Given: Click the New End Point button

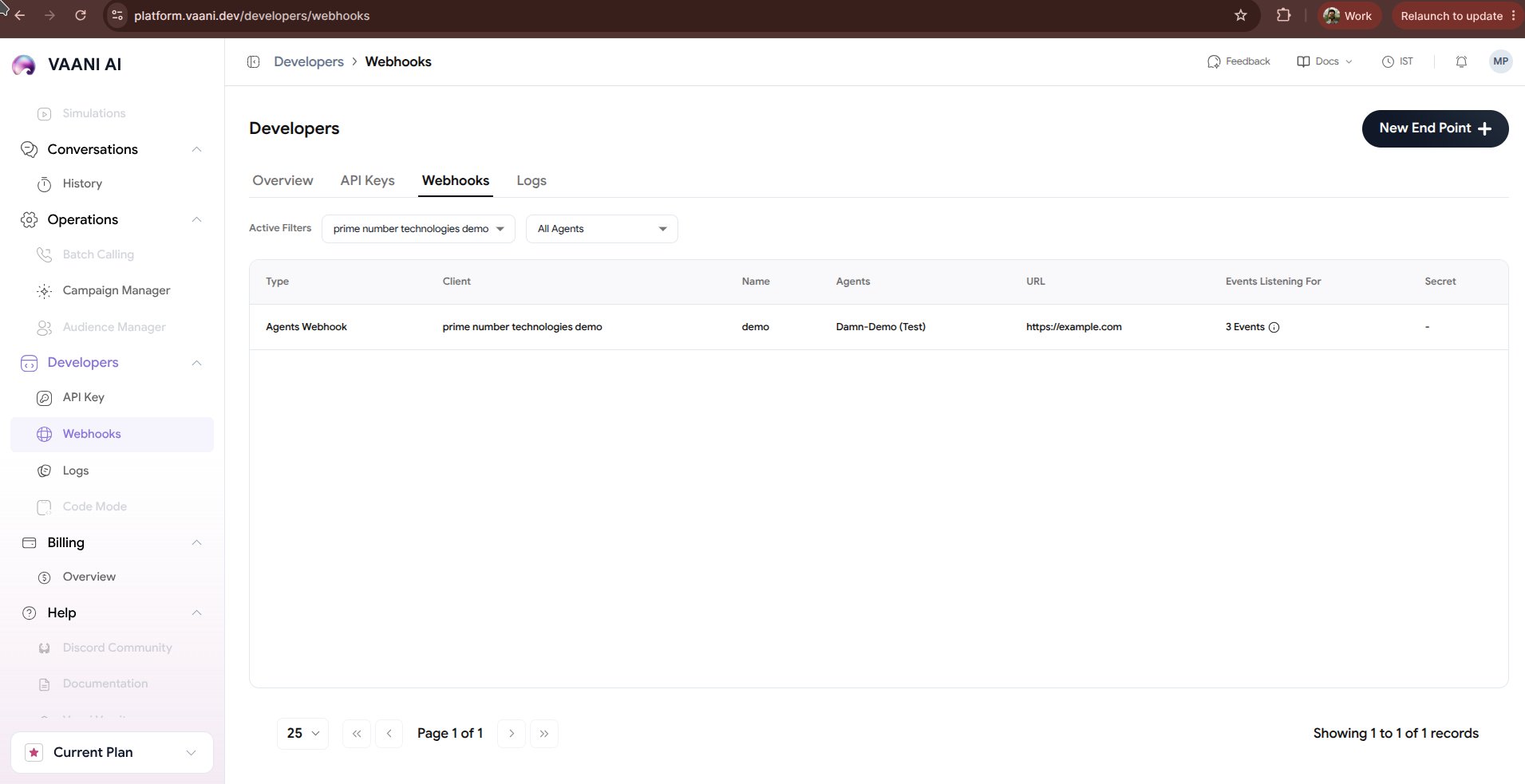Looking at the screenshot, I should point(1435,128).
